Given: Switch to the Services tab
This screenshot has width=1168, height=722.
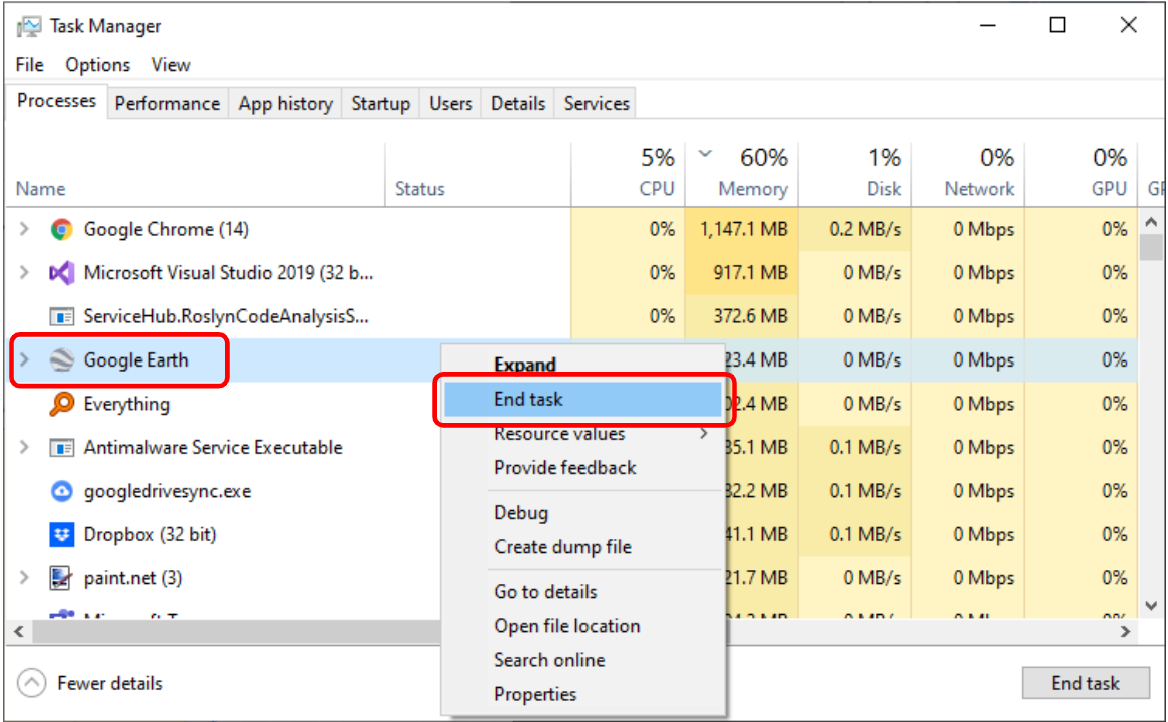Looking at the screenshot, I should [597, 104].
